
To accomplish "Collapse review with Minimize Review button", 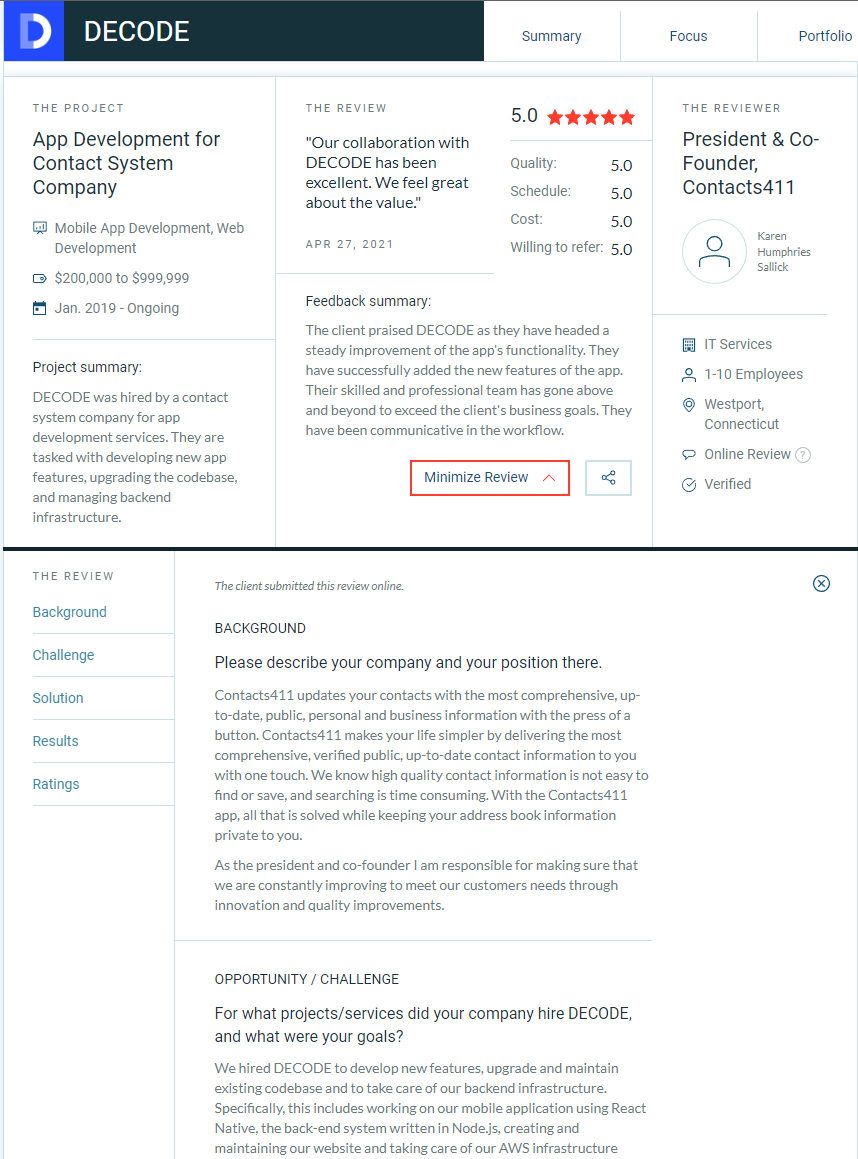I will (x=490, y=477).
